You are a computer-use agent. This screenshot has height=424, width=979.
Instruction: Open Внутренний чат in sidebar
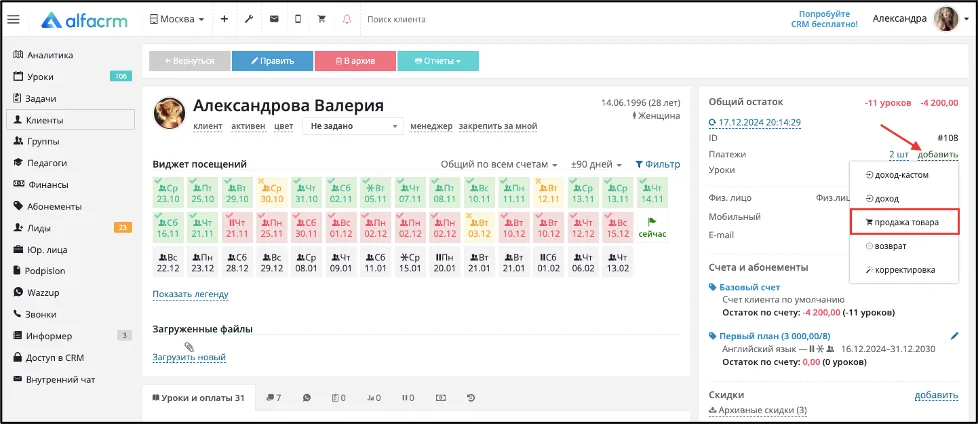61,379
